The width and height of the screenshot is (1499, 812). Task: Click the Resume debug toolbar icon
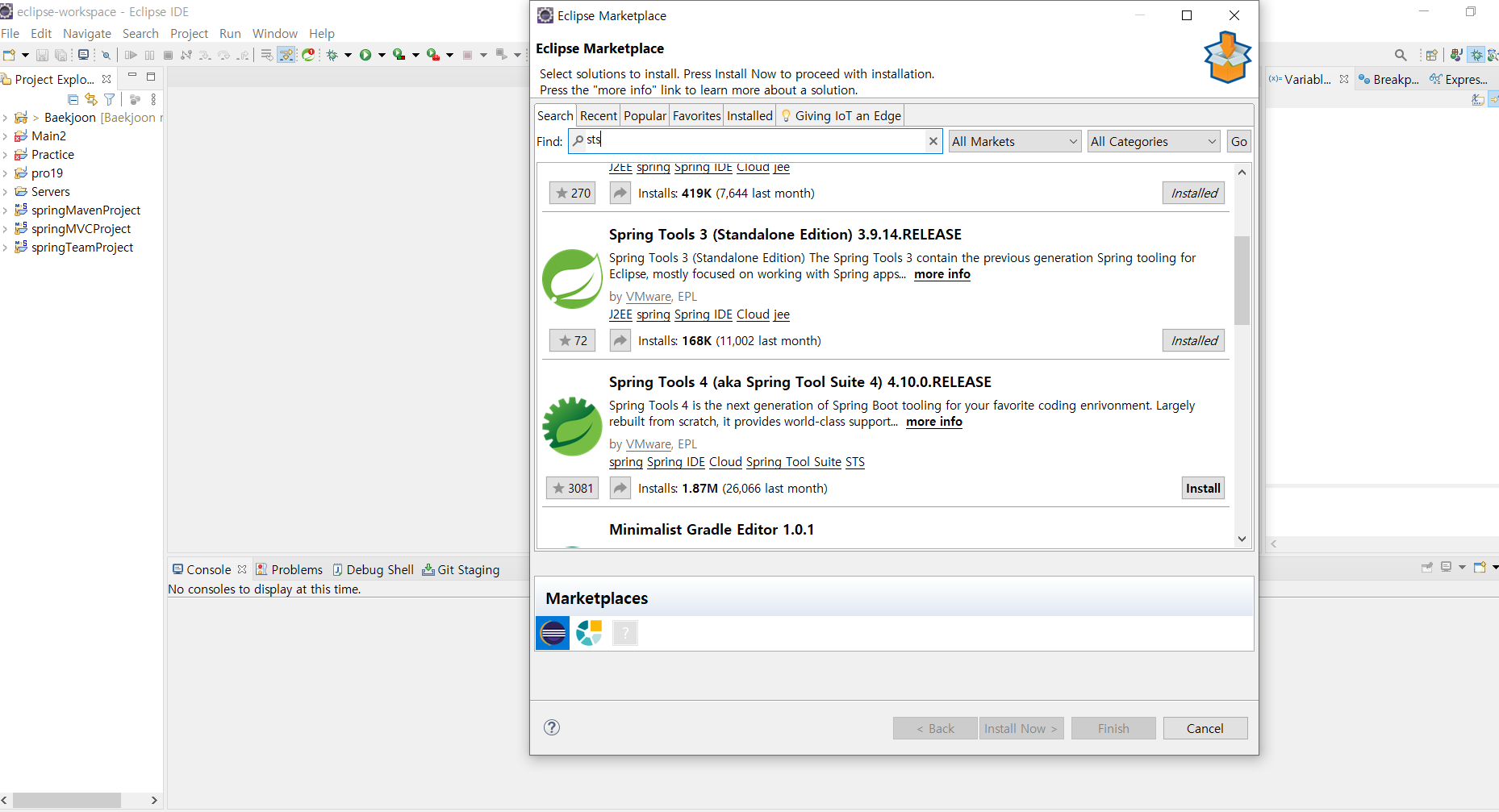131,55
